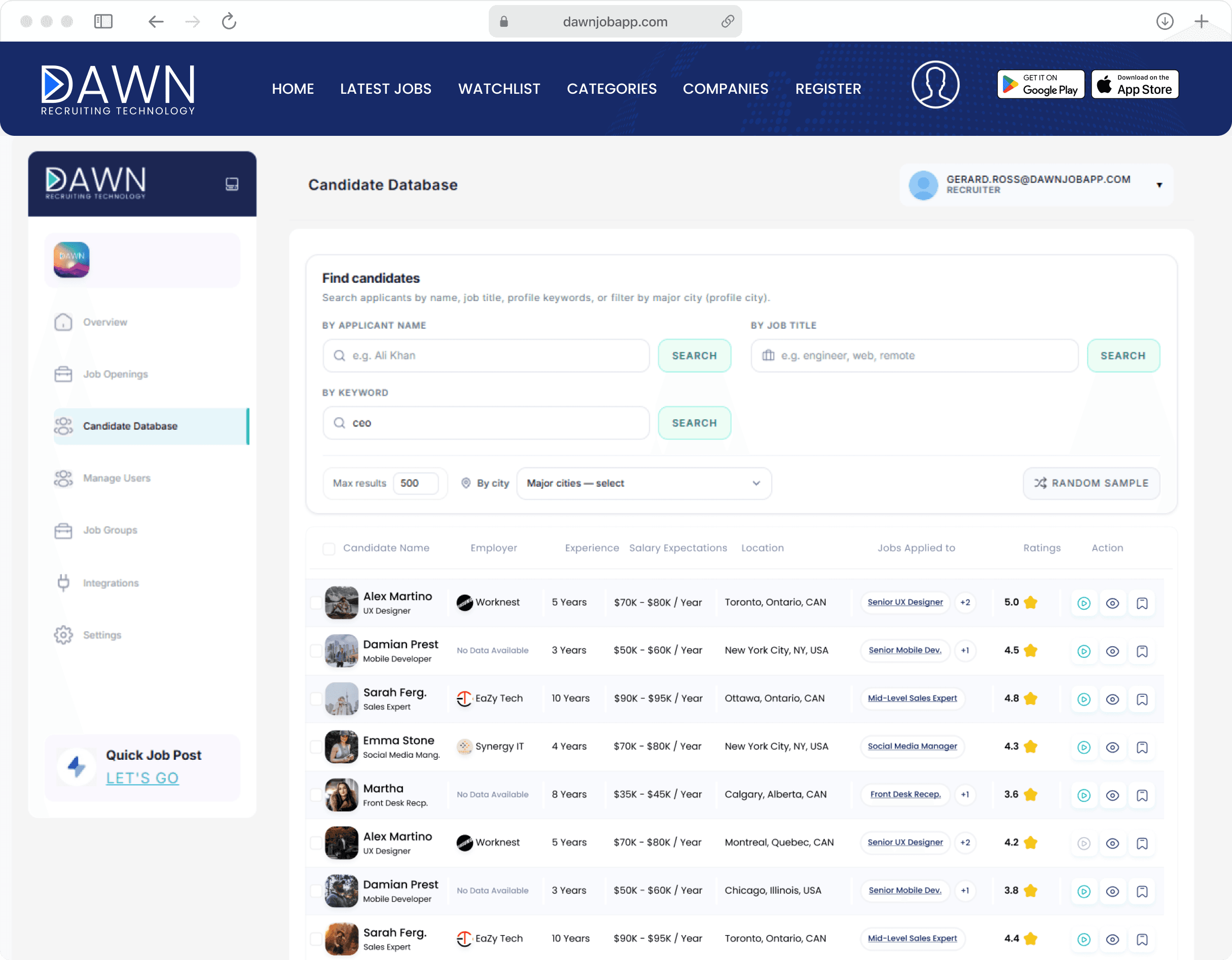1232x960 pixels.
Task: Check Martha's candidate checkbox
Action: point(316,795)
